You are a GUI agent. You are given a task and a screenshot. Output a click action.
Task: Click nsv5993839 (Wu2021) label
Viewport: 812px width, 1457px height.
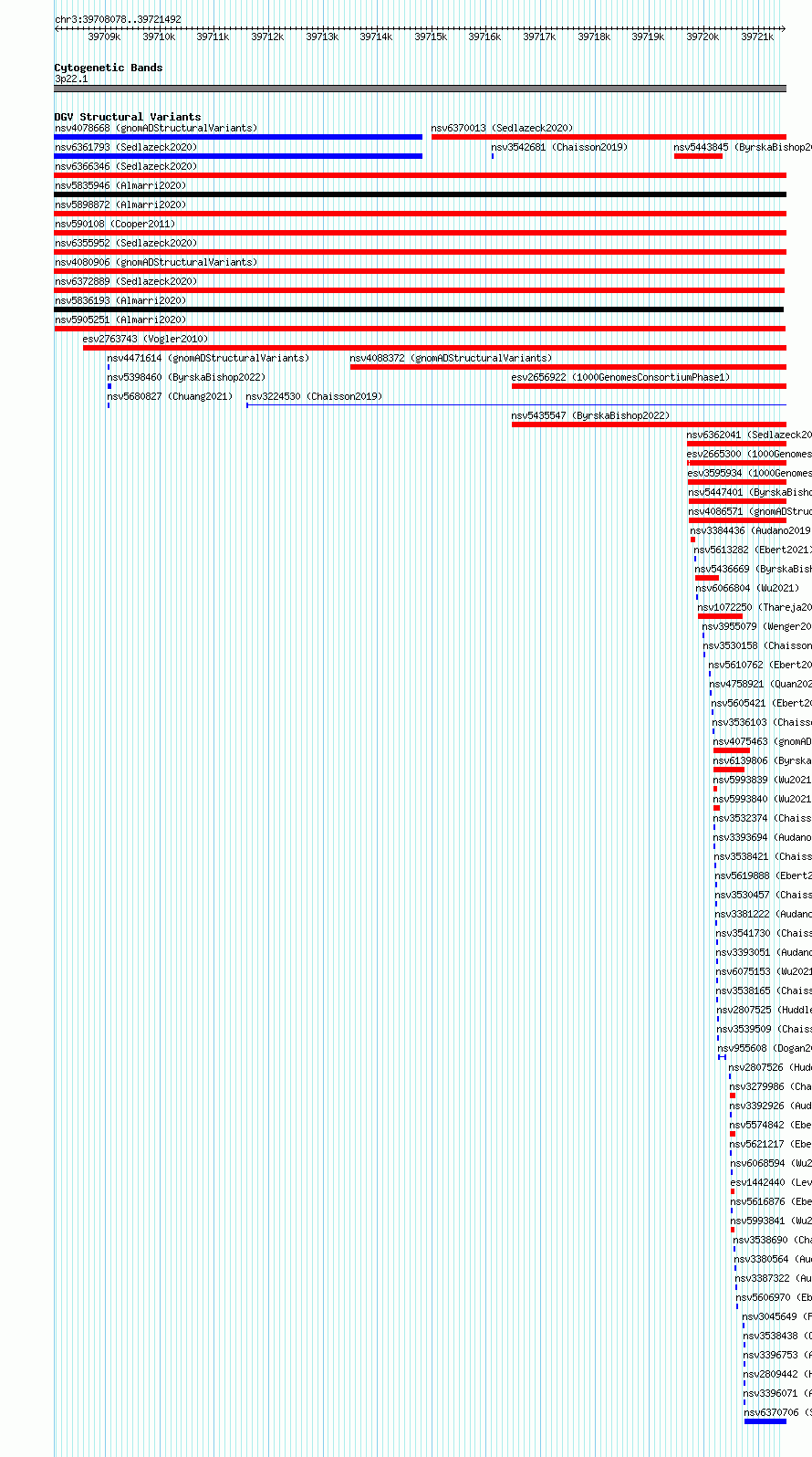pyautogui.click(x=763, y=780)
